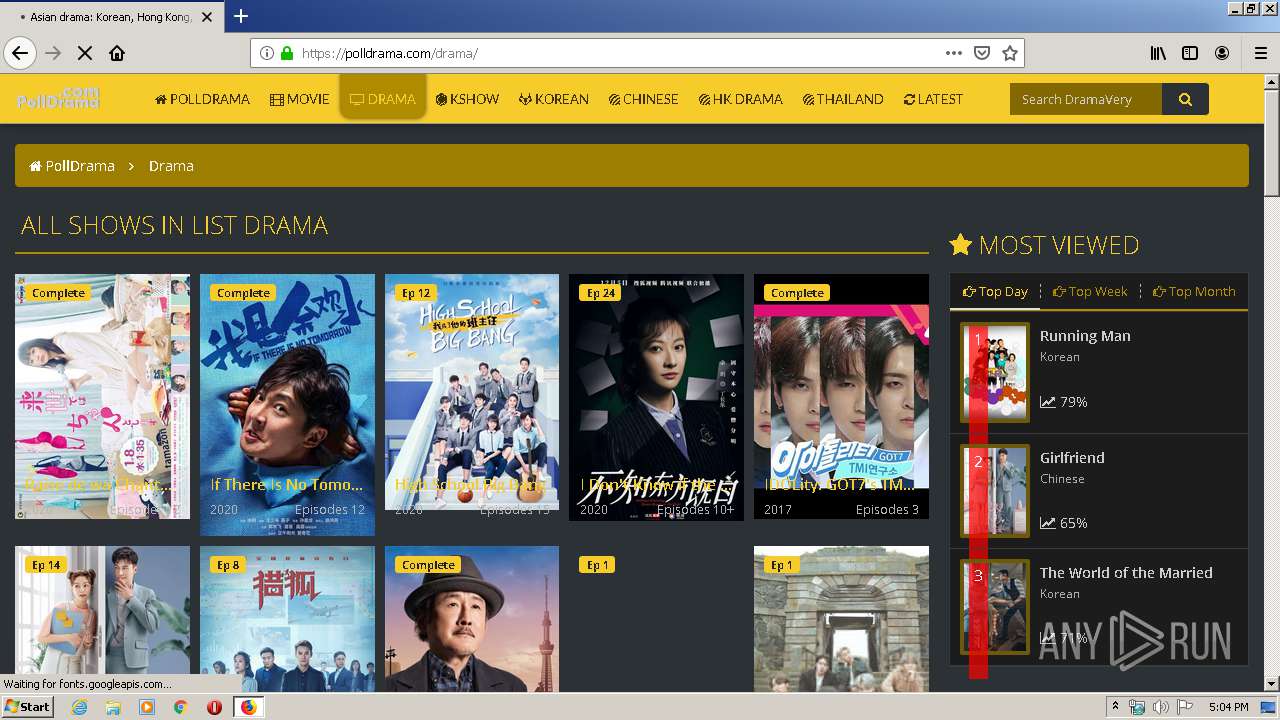Click the Pocket save icon
This screenshot has height=720, width=1280.
click(982, 53)
